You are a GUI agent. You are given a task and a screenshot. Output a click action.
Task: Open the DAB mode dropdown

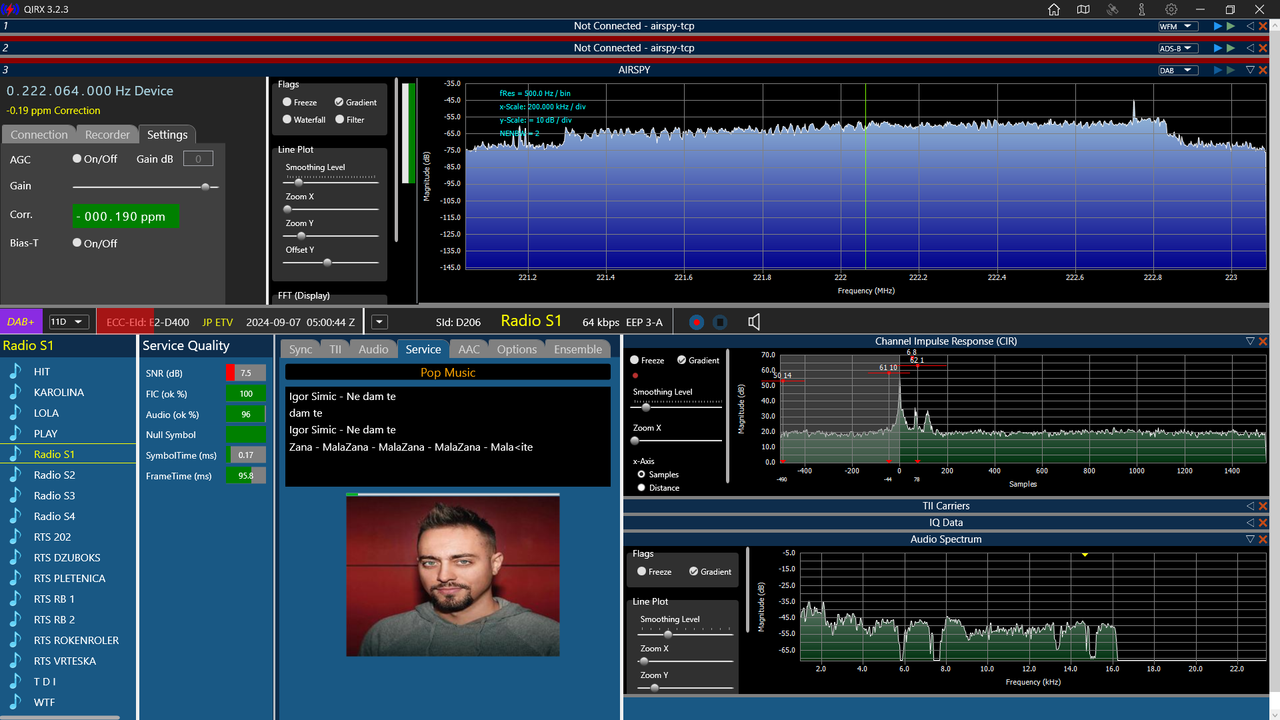click(x=1177, y=70)
